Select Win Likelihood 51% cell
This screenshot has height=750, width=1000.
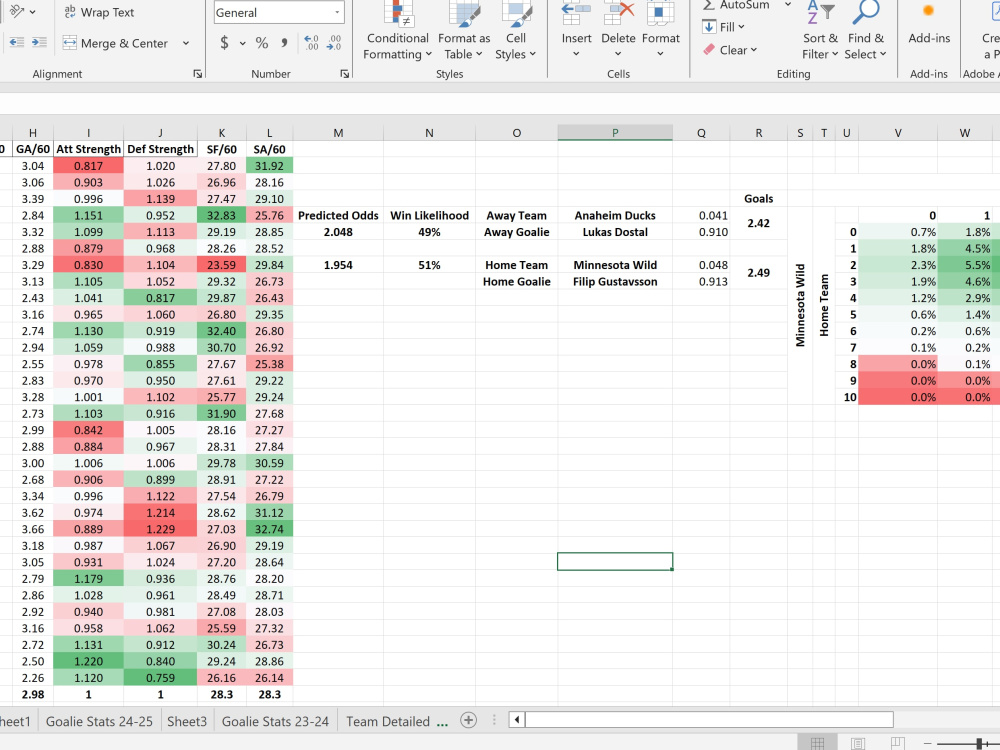point(429,265)
